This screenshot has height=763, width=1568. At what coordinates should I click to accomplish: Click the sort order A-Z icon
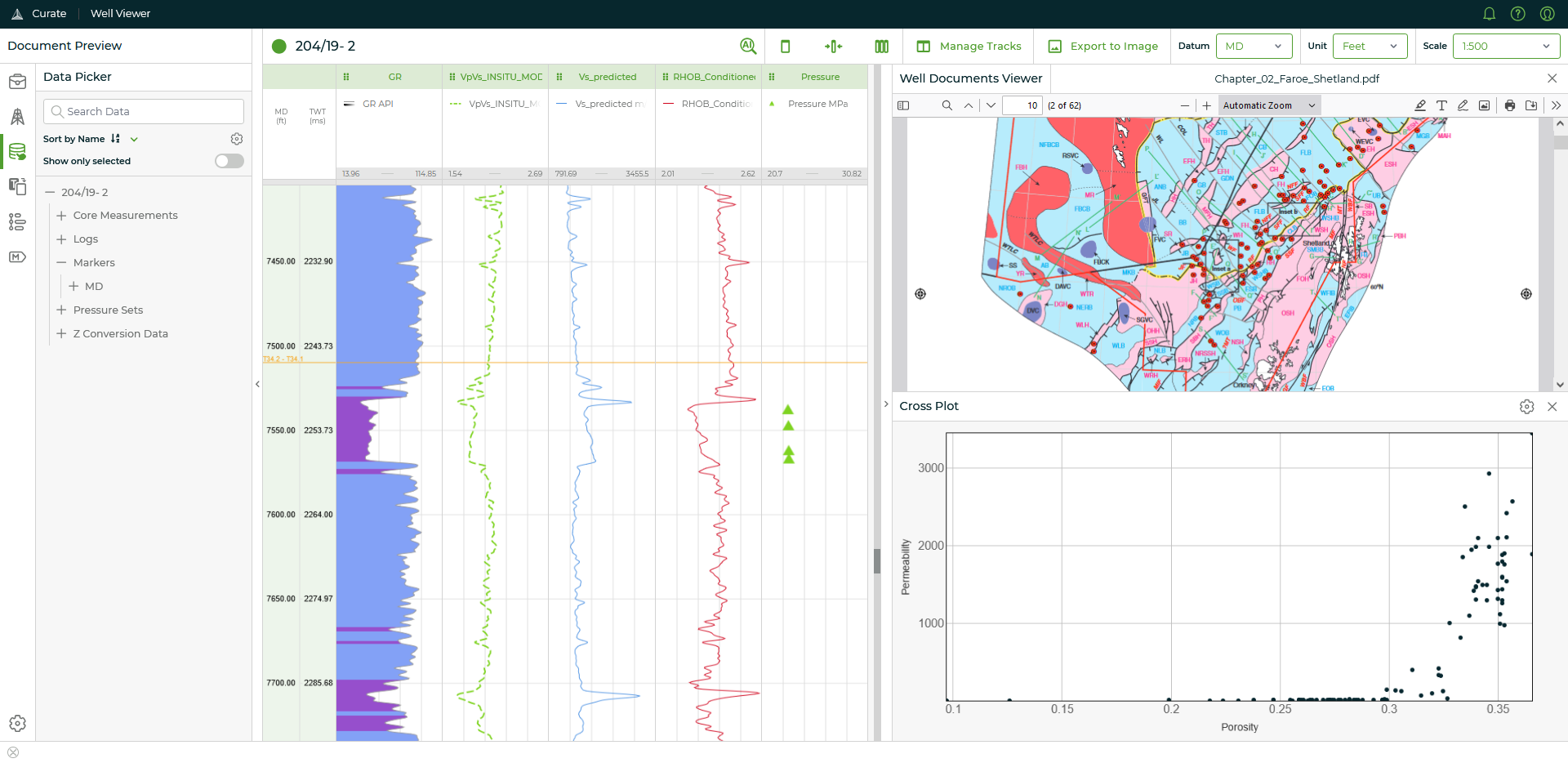[115, 139]
